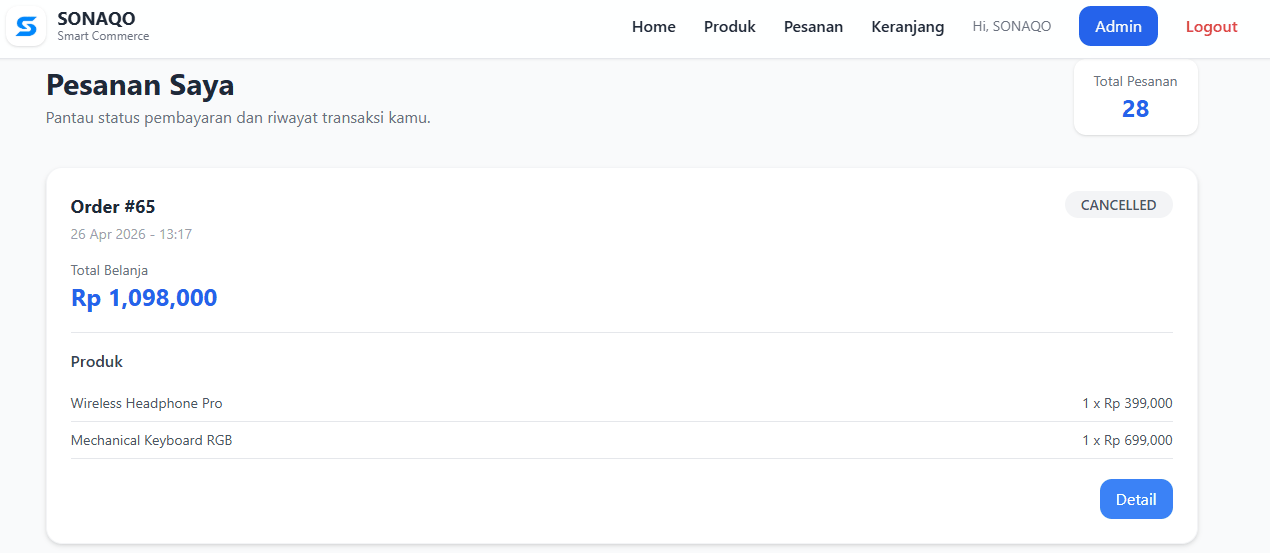The width and height of the screenshot is (1270, 553).
Task: Open Detail for Order #65
Action: pyautogui.click(x=1136, y=499)
